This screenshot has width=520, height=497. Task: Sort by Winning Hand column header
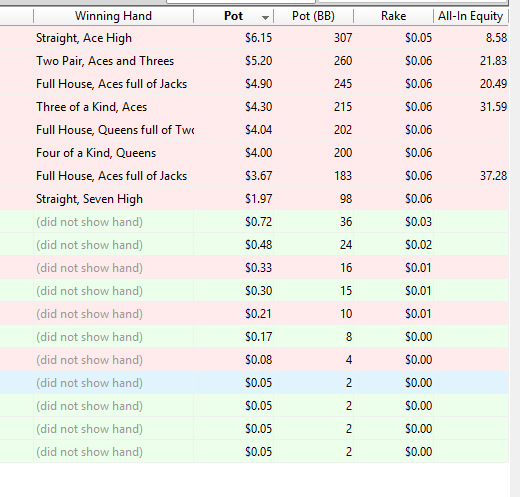[x=113, y=16]
